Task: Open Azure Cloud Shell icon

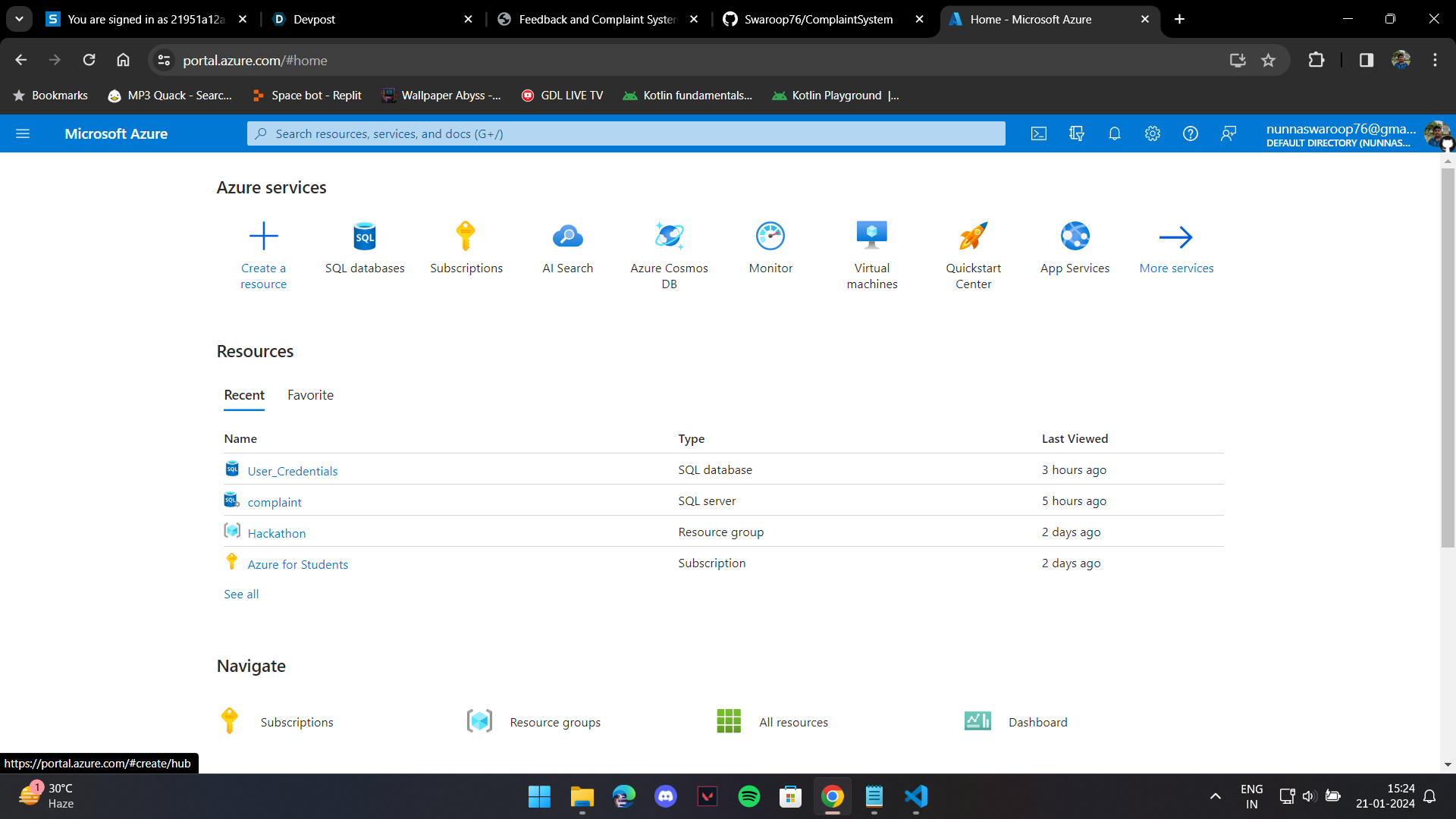Action: click(x=1039, y=133)
